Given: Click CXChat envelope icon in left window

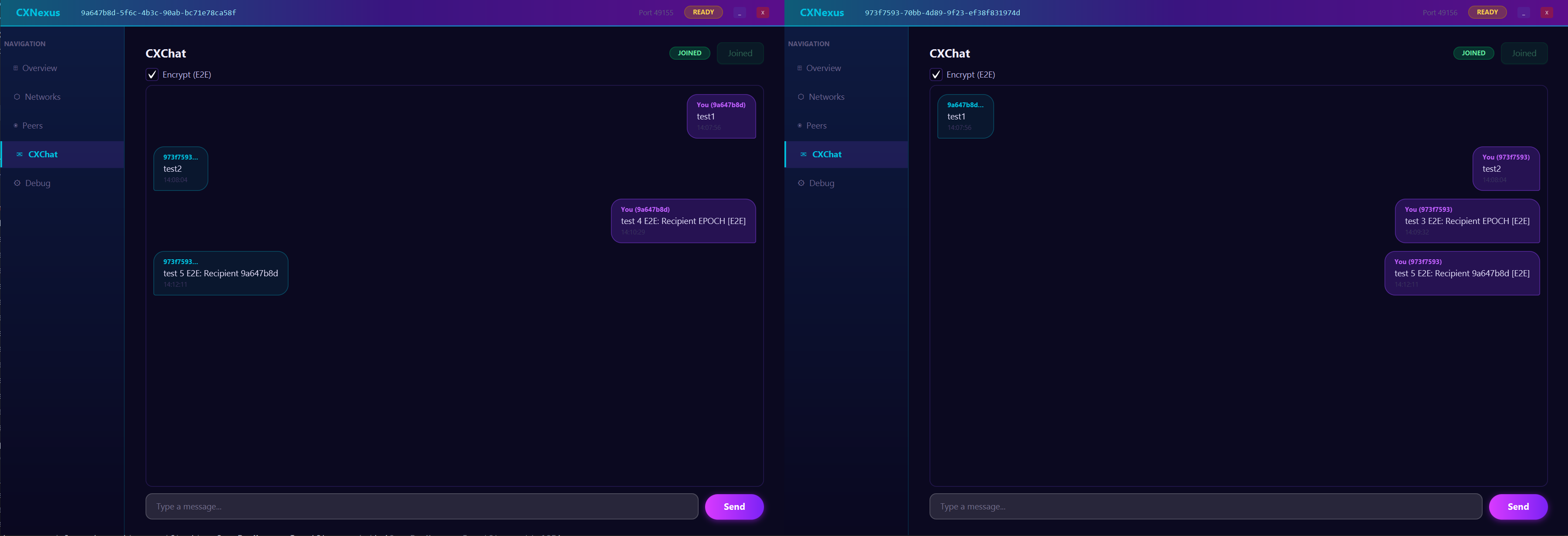Looking at the screenshot, I should (20, 155).
